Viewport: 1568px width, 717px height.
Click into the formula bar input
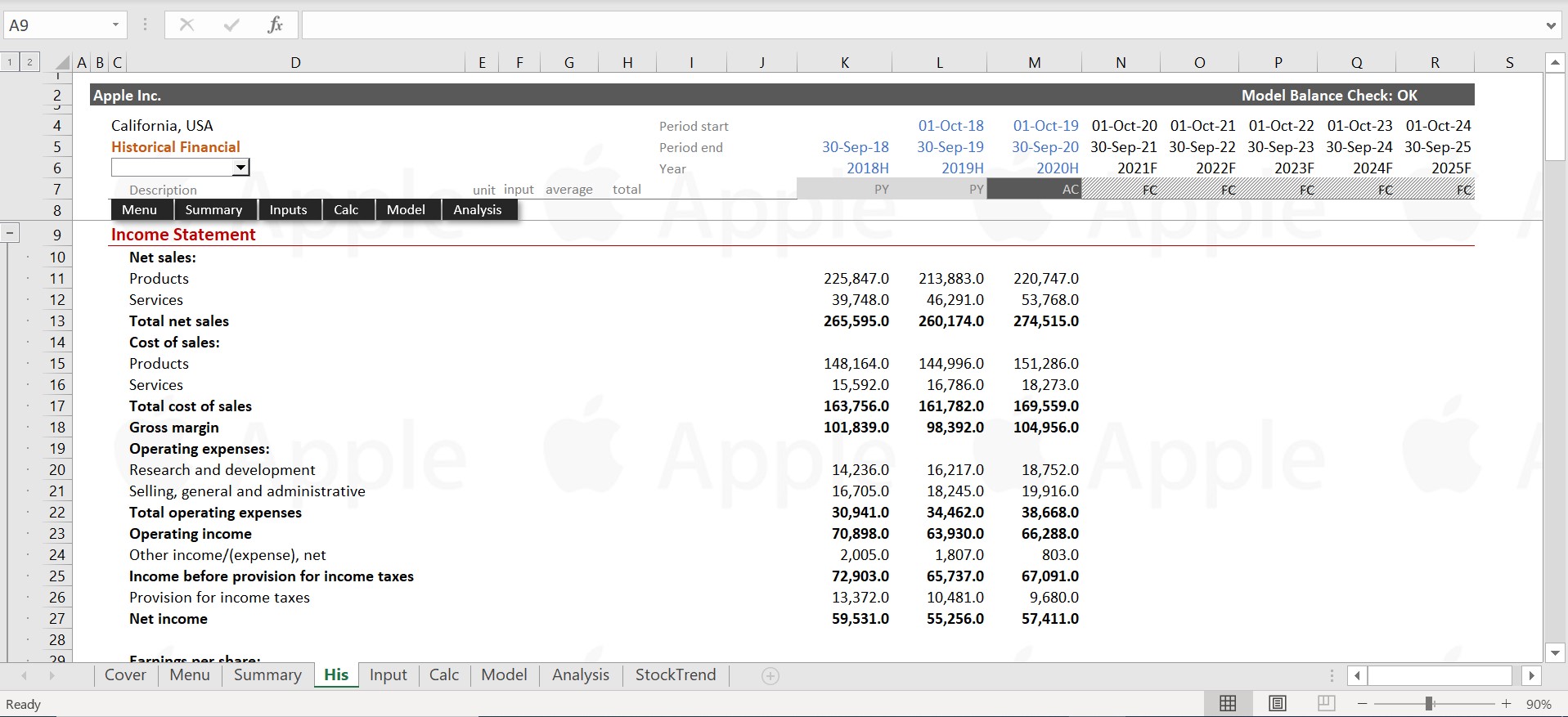point(921,25)
